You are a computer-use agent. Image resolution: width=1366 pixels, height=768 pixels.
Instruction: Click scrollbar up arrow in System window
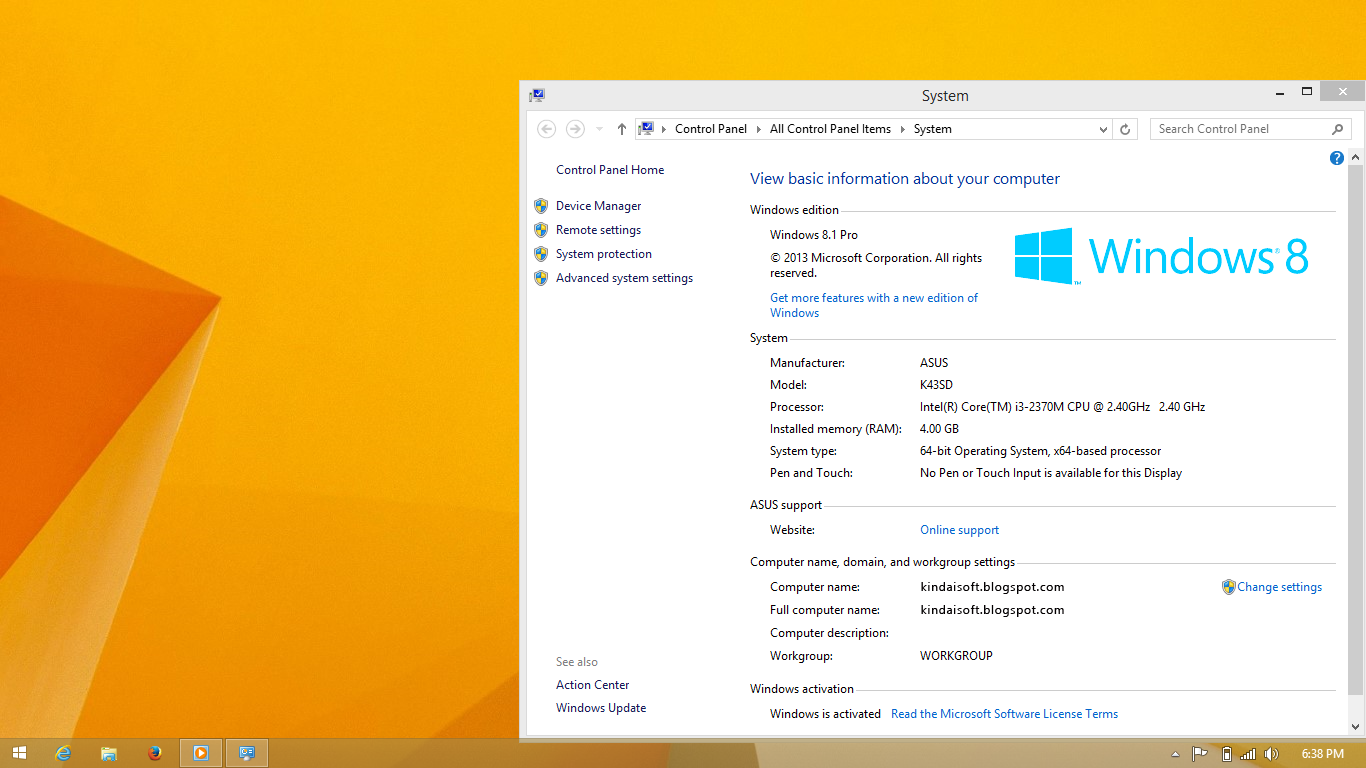(1356, 158)
